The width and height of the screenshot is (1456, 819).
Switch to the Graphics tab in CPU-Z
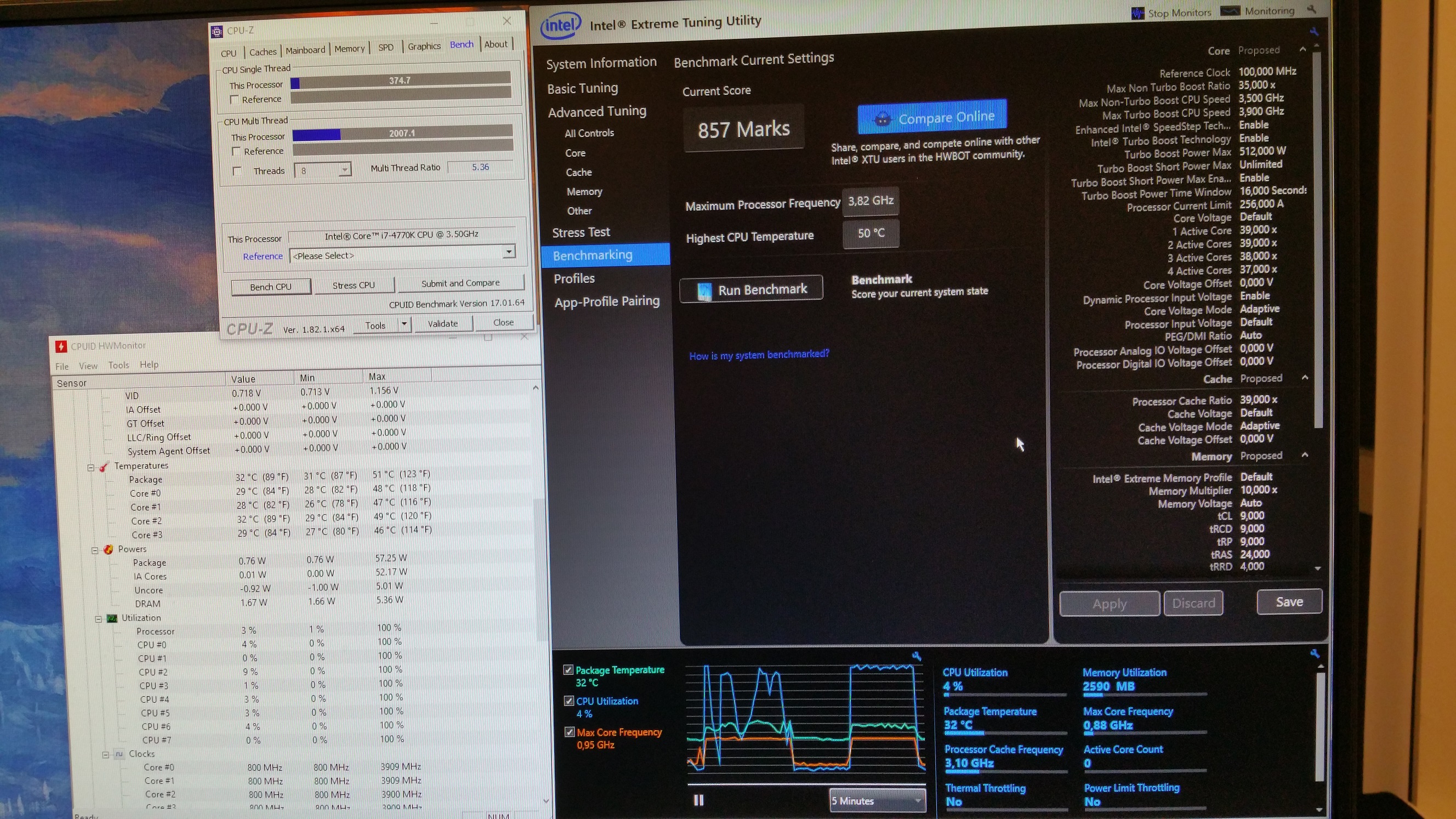pyautogui.click(x=424, y=47)
